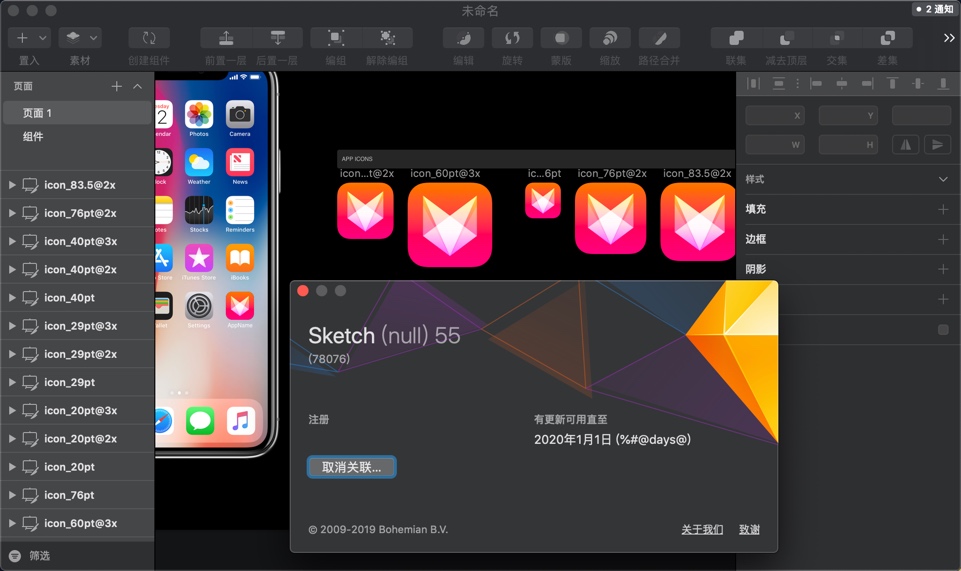
Task: Click the W width input field
Action: [x=775, y=145]
